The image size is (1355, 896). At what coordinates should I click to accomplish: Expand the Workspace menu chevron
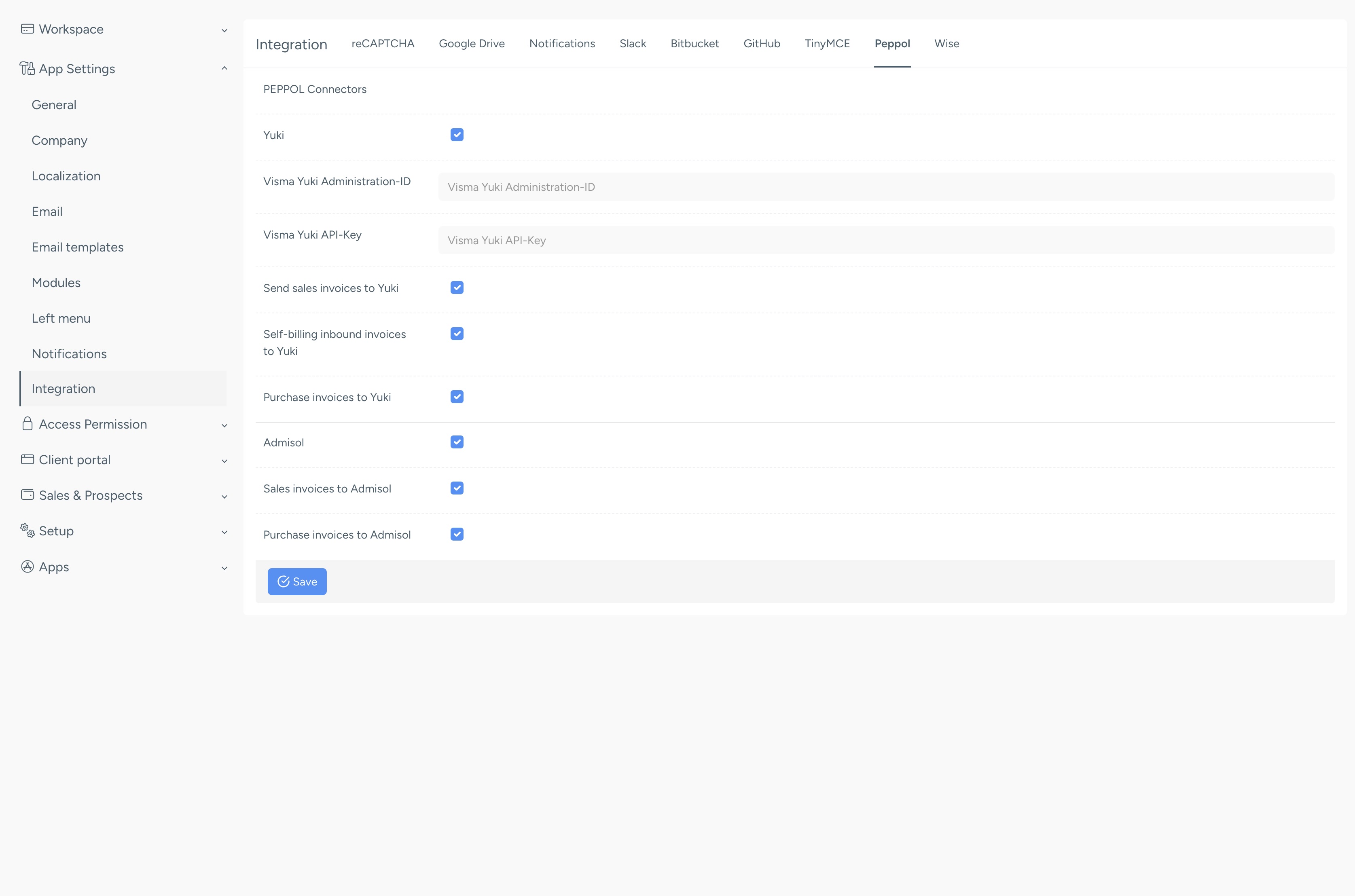point(224,30)
